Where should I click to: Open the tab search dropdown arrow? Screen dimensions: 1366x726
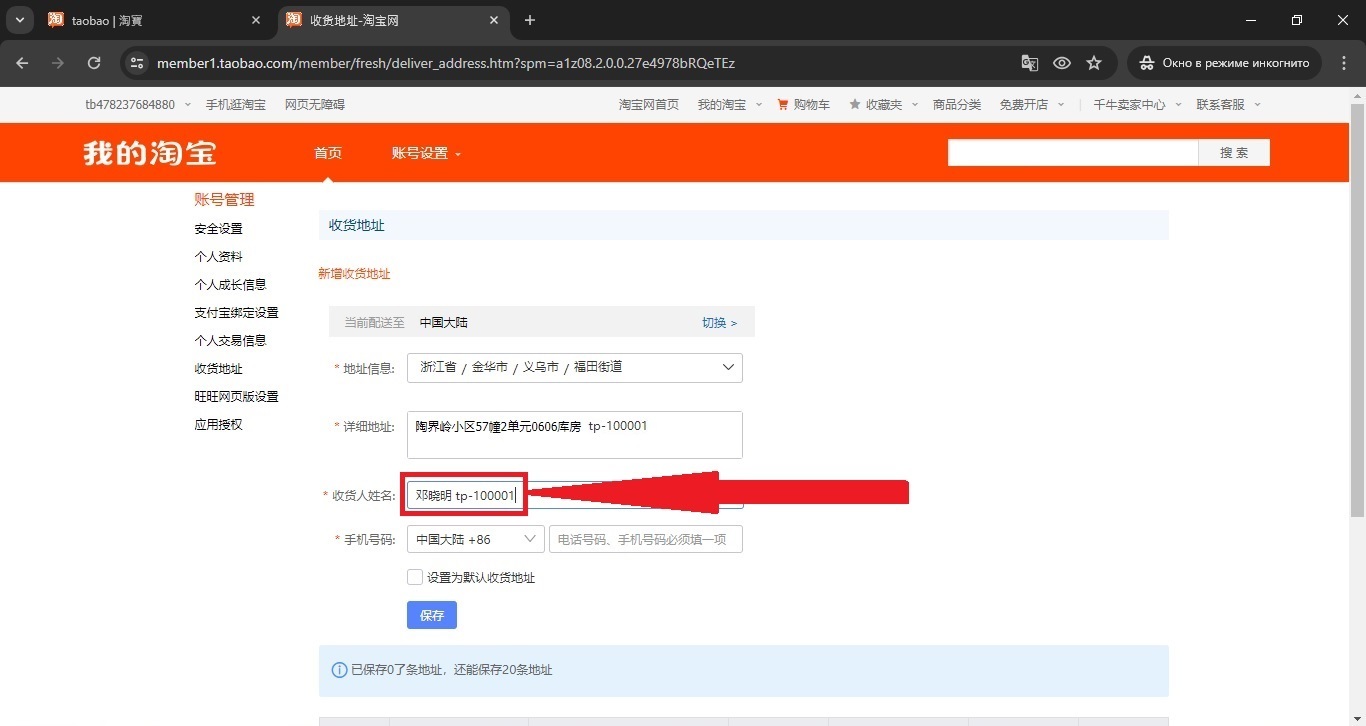tap(19, 20)
